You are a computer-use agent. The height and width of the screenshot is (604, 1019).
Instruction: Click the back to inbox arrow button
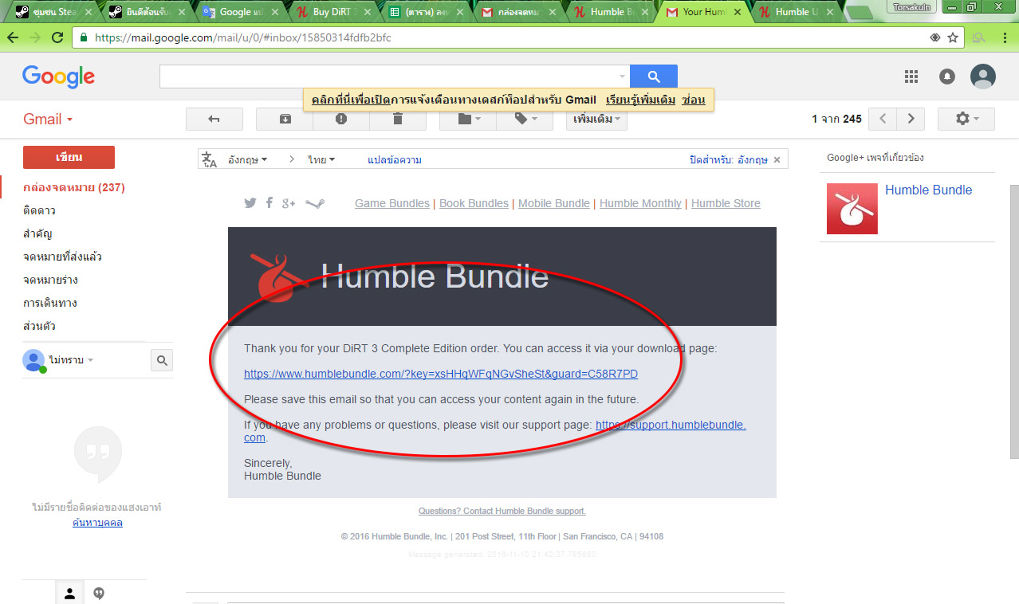click(213, 119)
